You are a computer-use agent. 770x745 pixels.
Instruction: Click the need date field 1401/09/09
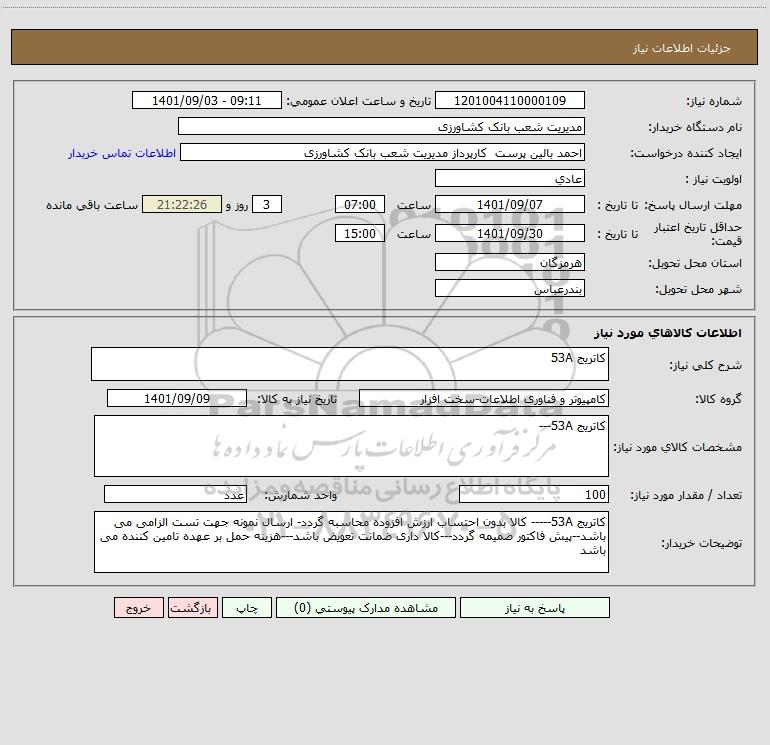tap(177, 398)
